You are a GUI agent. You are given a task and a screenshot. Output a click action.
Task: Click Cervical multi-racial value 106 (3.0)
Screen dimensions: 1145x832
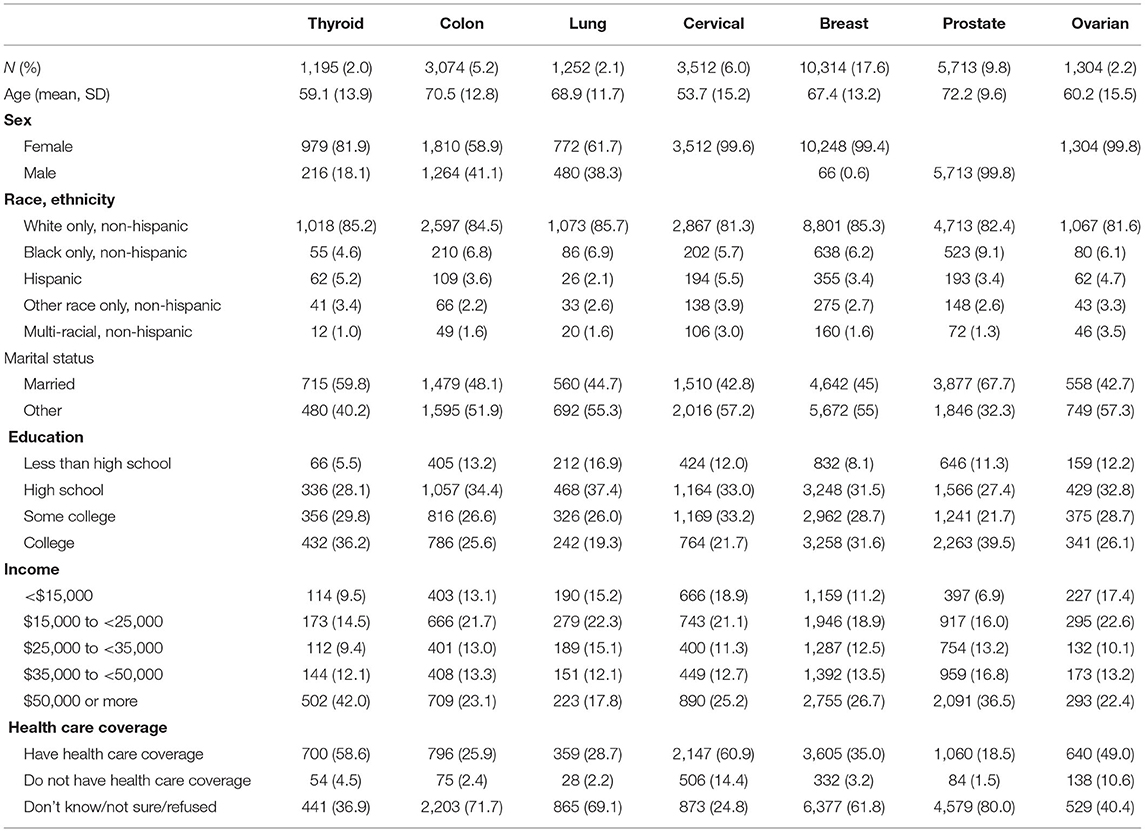tap(713, 332)
